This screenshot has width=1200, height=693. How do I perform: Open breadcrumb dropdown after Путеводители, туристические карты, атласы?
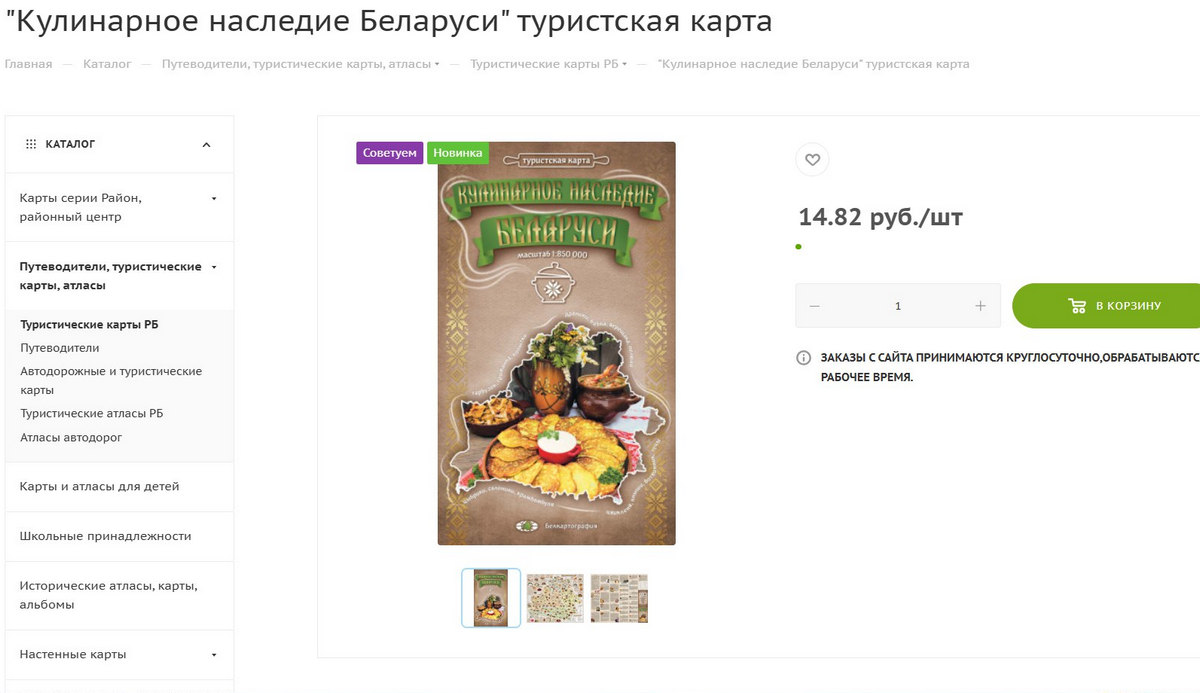tap(437, 64)
